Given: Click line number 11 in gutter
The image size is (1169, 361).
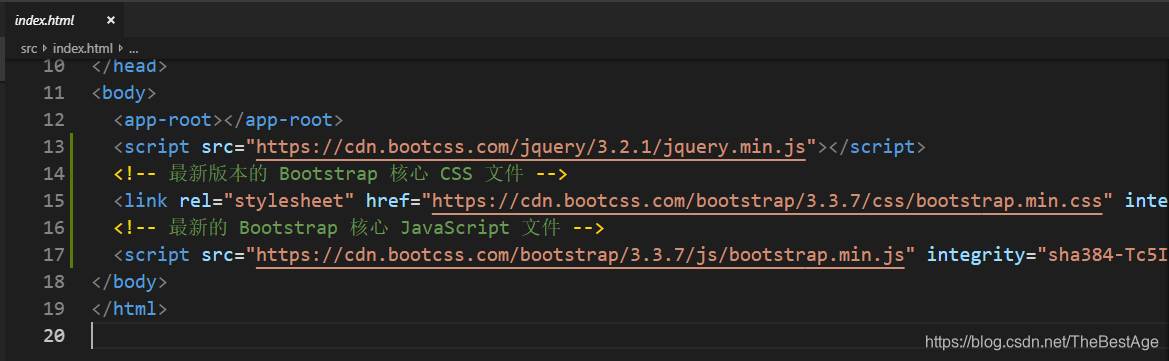Looking at the screenshot, I should coord(54,93).
